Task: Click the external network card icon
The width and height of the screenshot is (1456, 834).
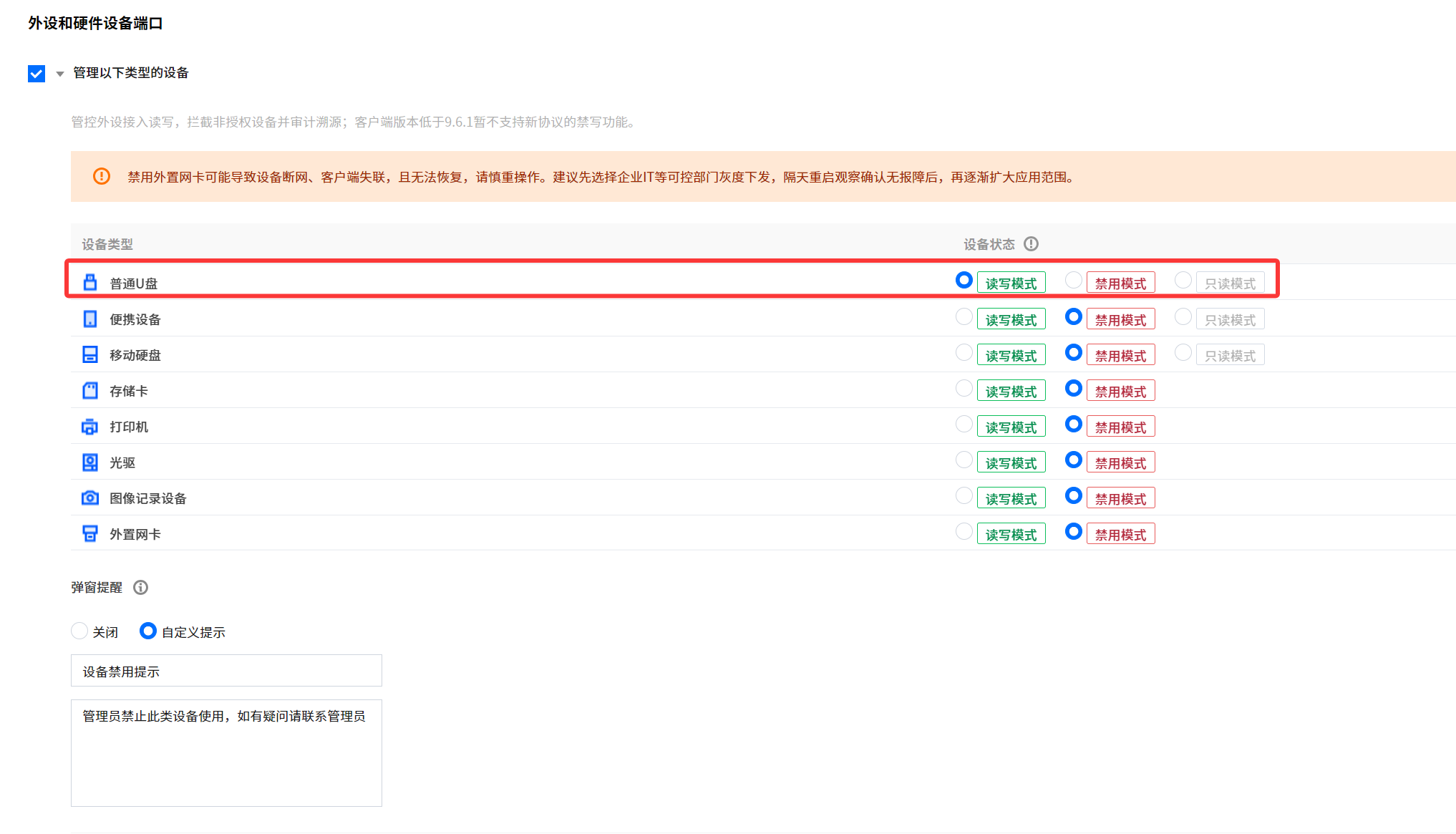Action: pos(90,533)
